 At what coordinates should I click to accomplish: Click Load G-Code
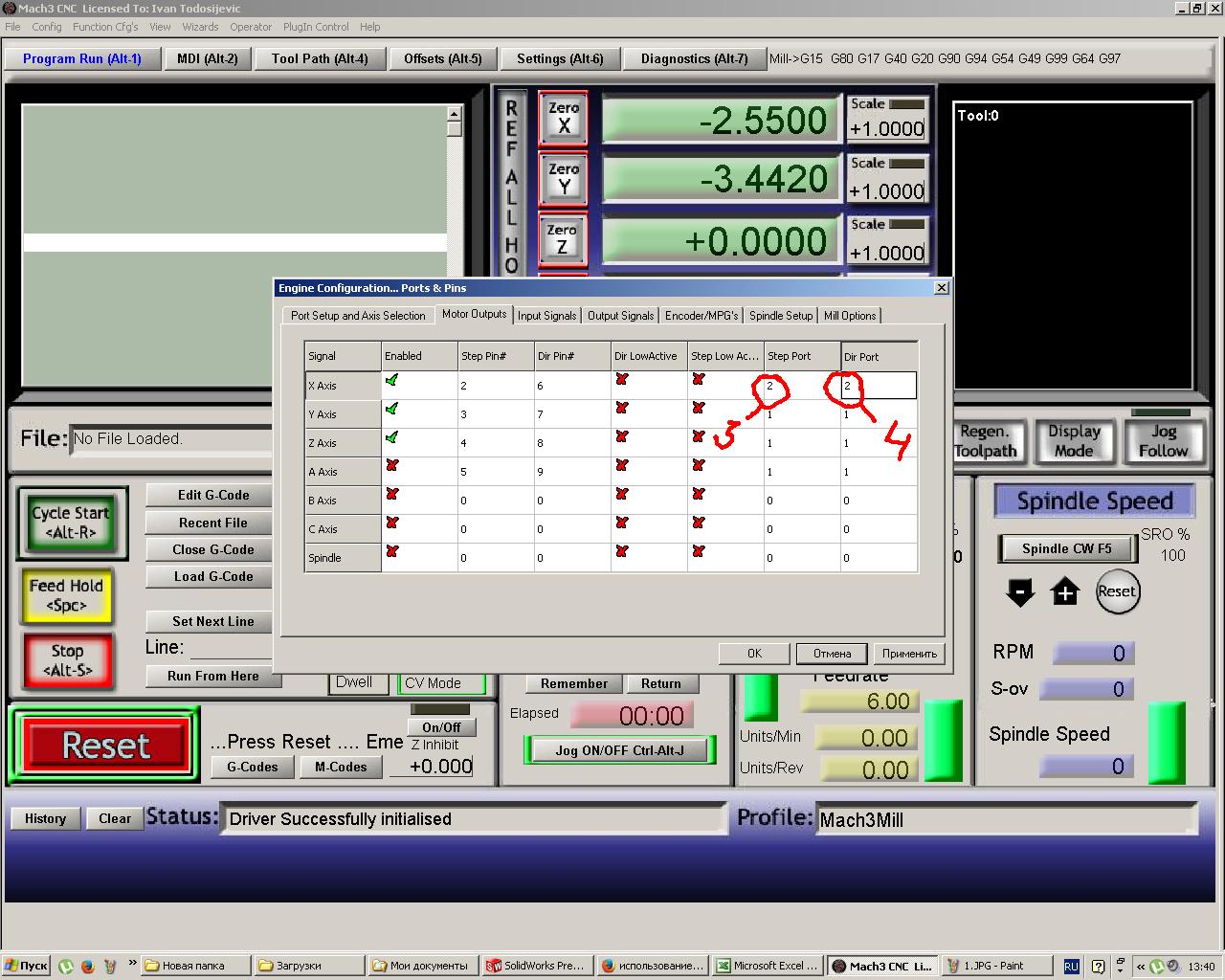[x=212, y=577]
